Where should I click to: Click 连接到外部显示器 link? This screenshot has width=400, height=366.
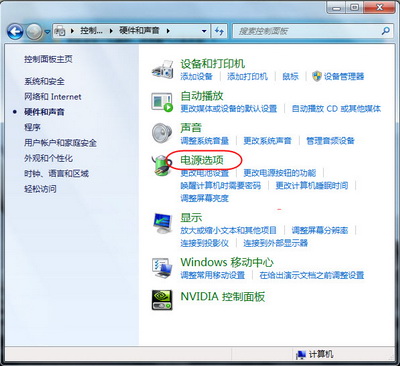[275, 243]
